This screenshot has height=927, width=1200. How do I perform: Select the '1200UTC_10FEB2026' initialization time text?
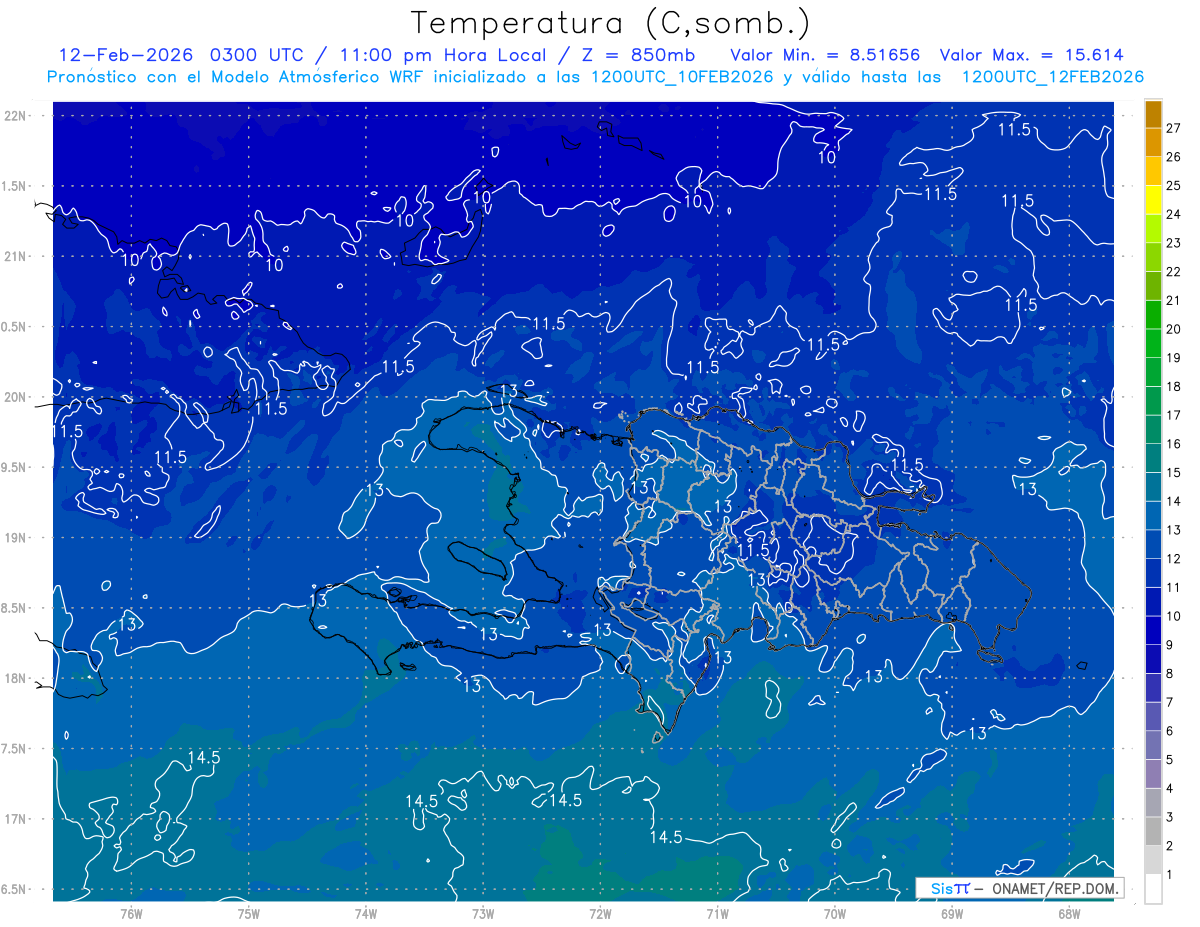tap(683, 77)
